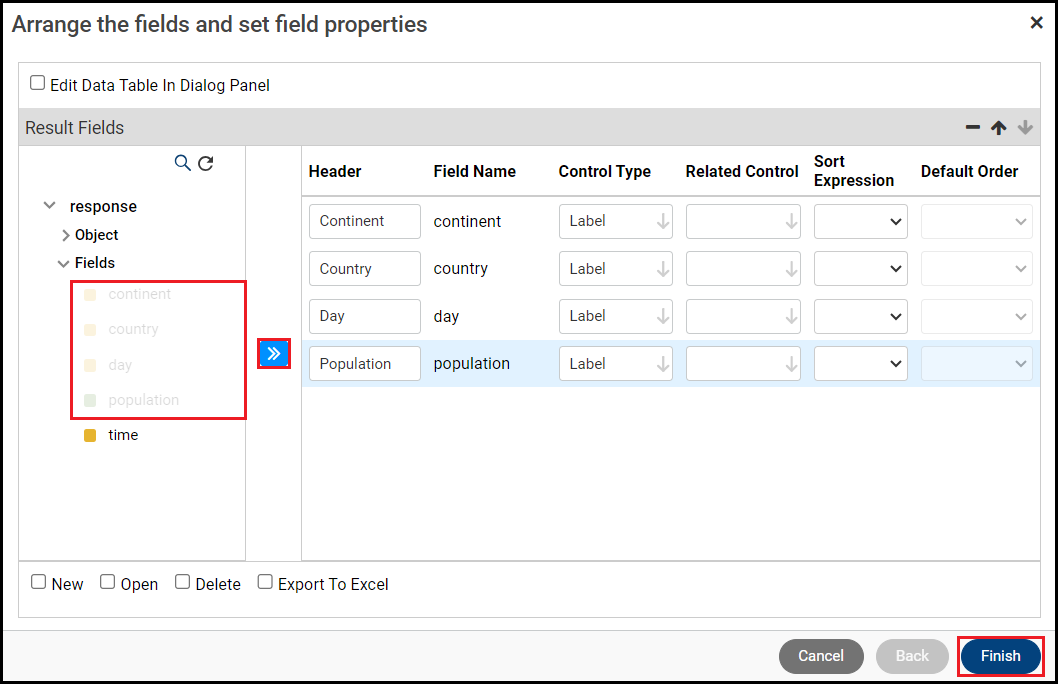Click the double-arrow add fields button

click(x=274, y=354)
